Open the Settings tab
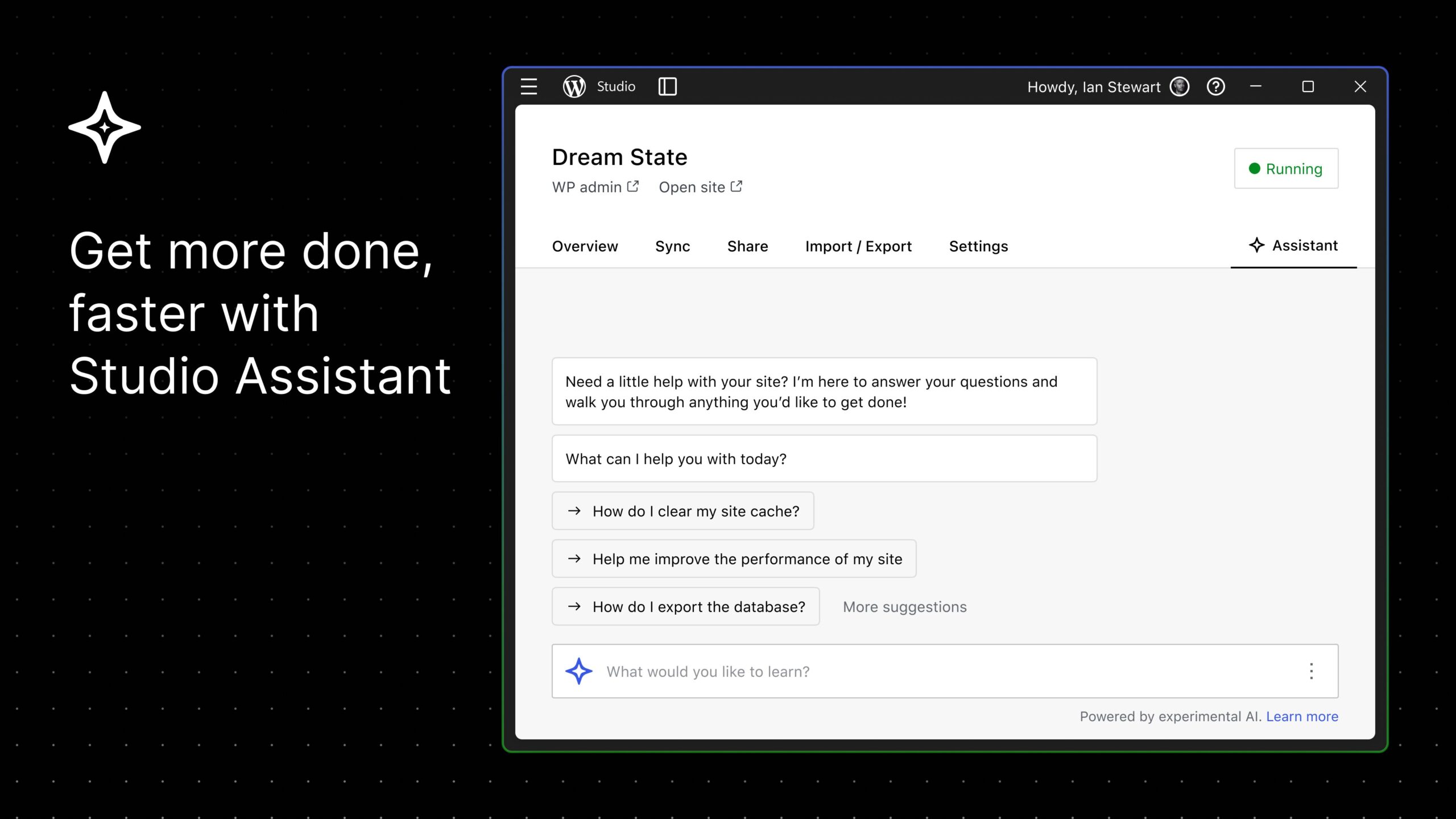 point(978,246)
